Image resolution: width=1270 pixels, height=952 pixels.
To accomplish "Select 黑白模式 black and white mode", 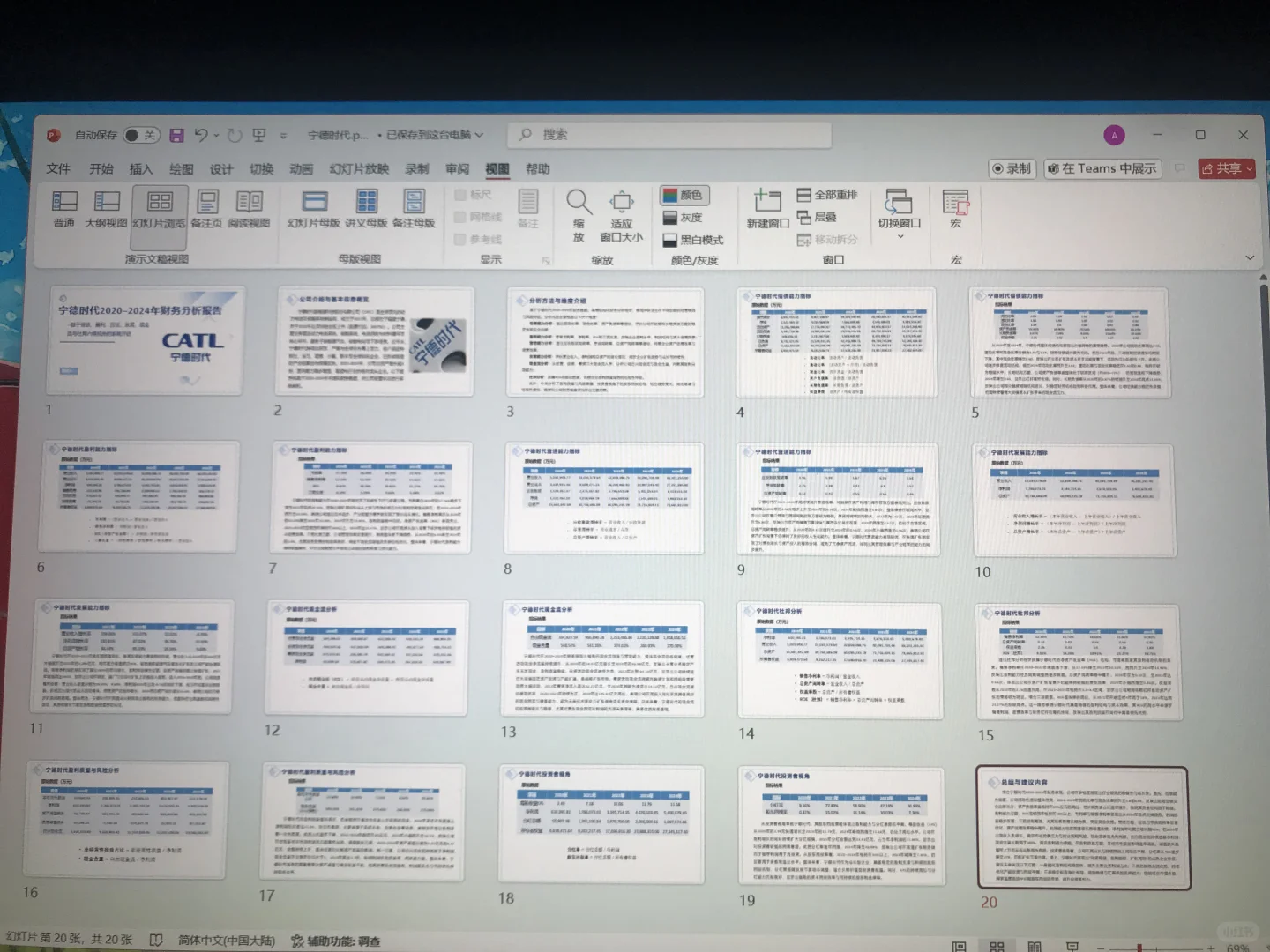I will tap(693, 240).
